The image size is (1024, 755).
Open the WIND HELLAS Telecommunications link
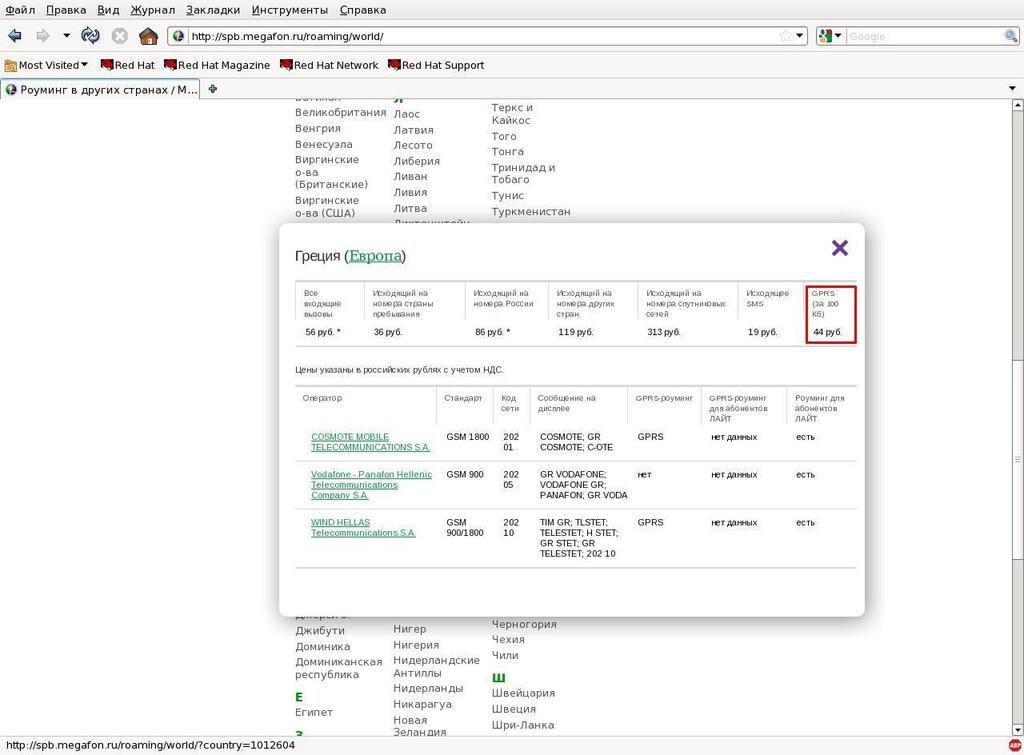pos(362,527)
